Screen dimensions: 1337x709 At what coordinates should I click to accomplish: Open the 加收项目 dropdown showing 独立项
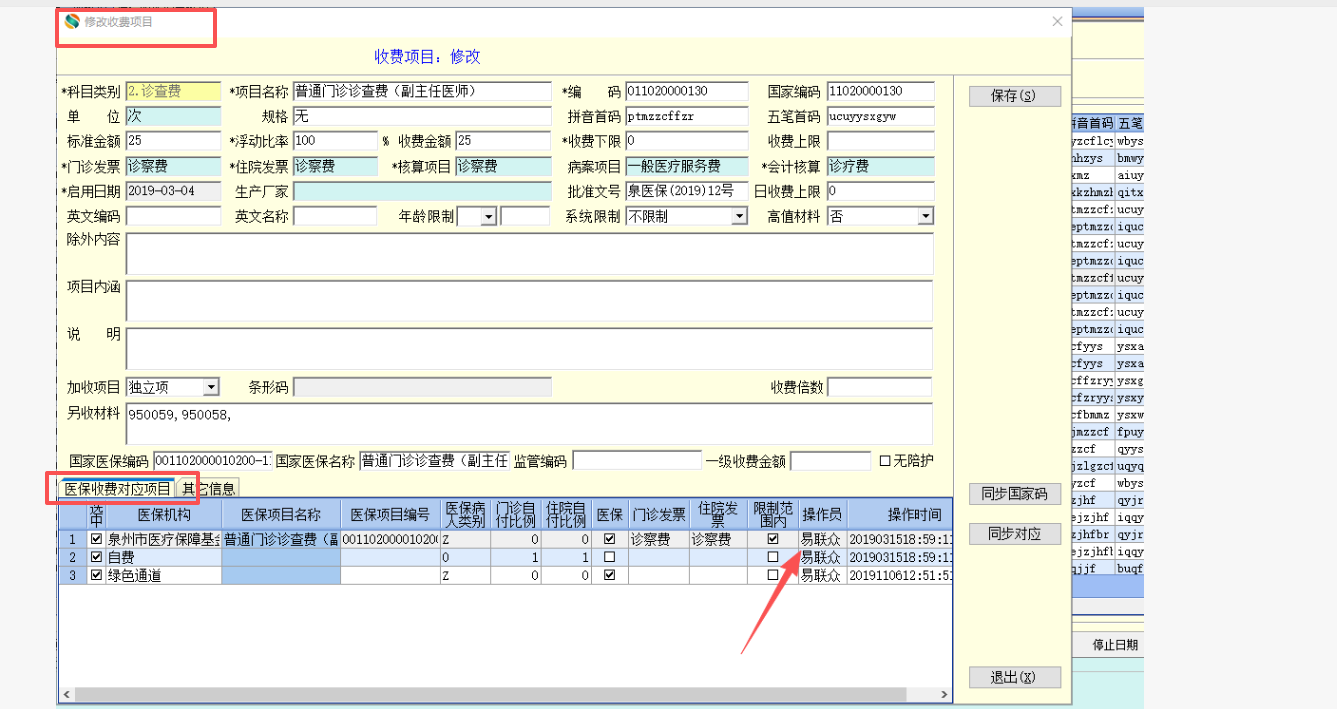[x=211, y=387]
